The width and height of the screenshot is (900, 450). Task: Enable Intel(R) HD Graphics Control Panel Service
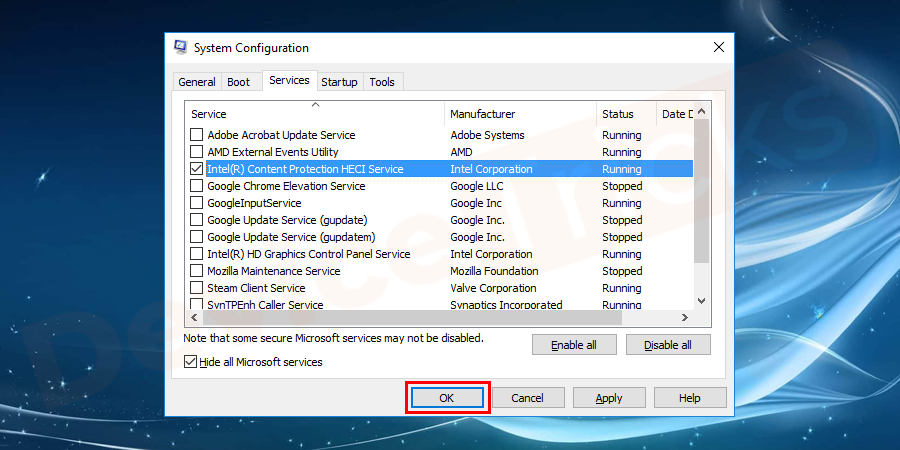click(x=197, y=254)
